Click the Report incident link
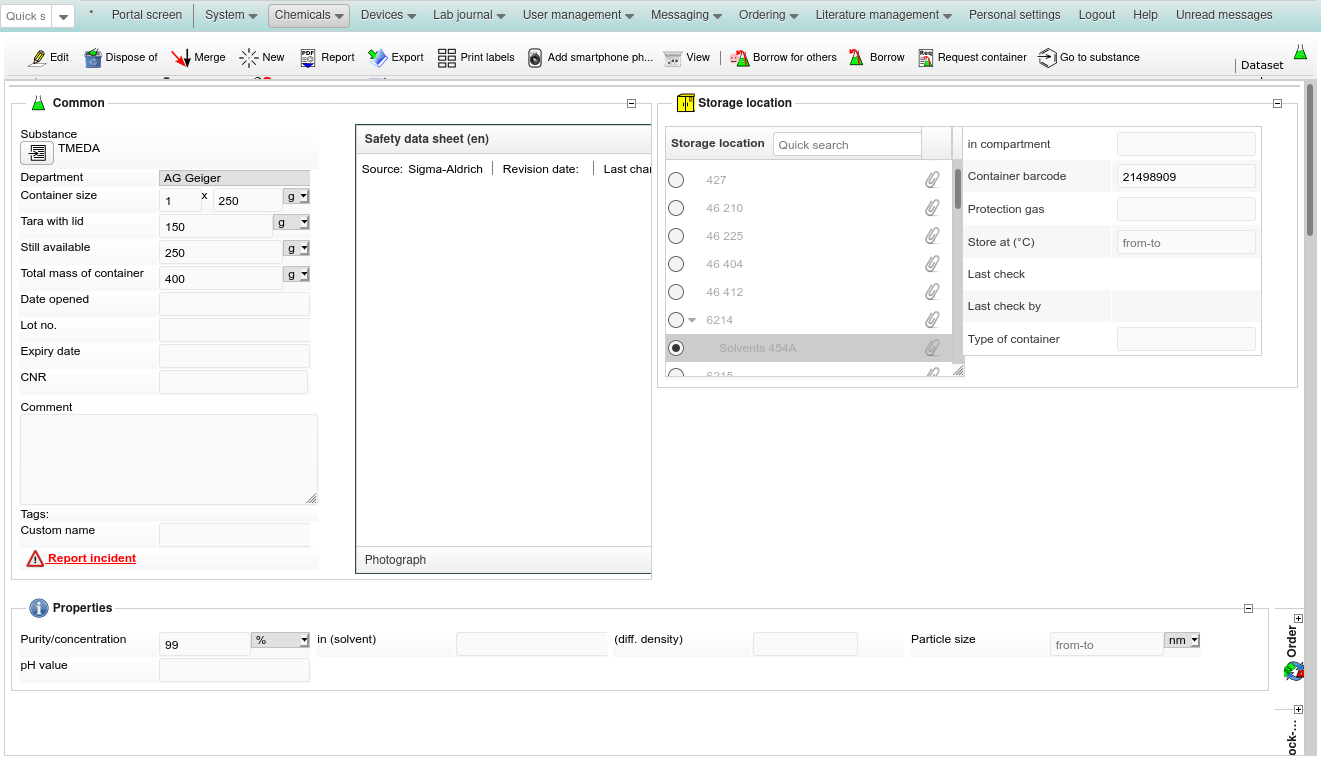The height and width of the screenshot is (760, 1321). click(x=91, y=558)
